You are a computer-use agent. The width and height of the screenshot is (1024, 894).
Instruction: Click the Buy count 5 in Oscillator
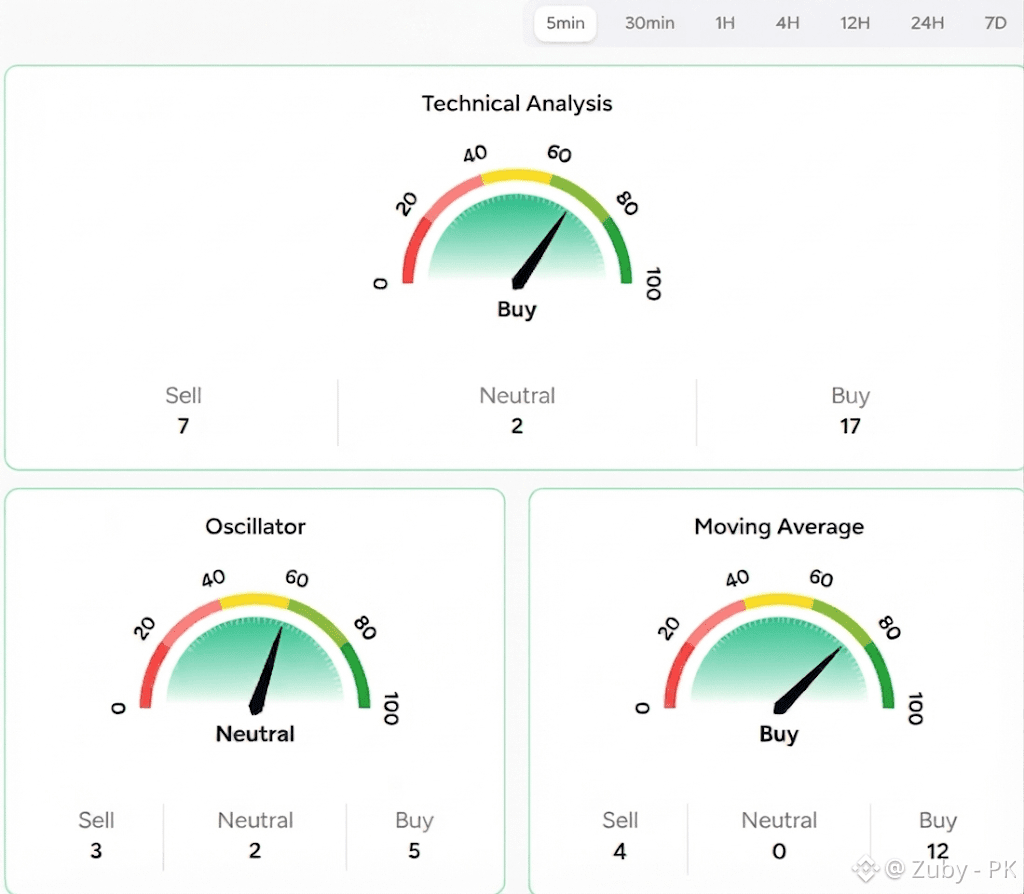pyautogui.click(x=414, y=851)
